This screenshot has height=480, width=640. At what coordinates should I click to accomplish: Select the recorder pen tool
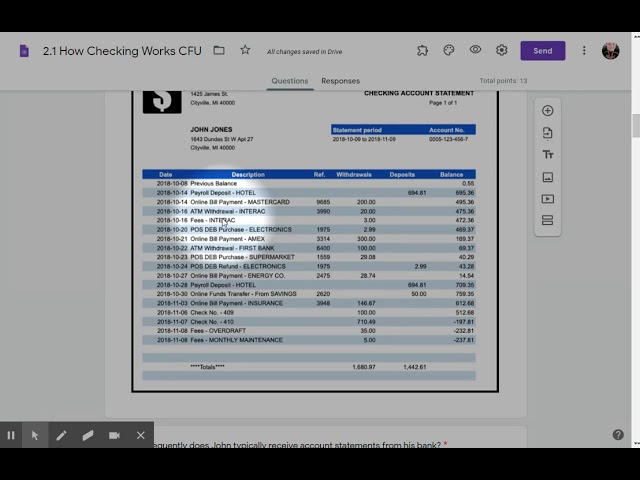(61, 435)
